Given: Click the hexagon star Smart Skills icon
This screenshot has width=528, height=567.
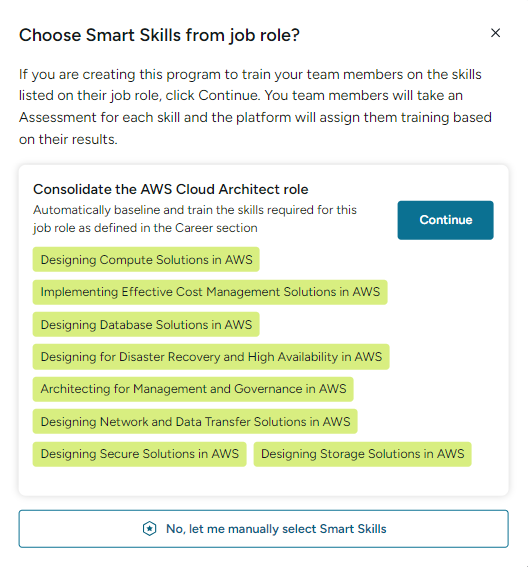Looking at the screenshot, I should tap(149, 529).
